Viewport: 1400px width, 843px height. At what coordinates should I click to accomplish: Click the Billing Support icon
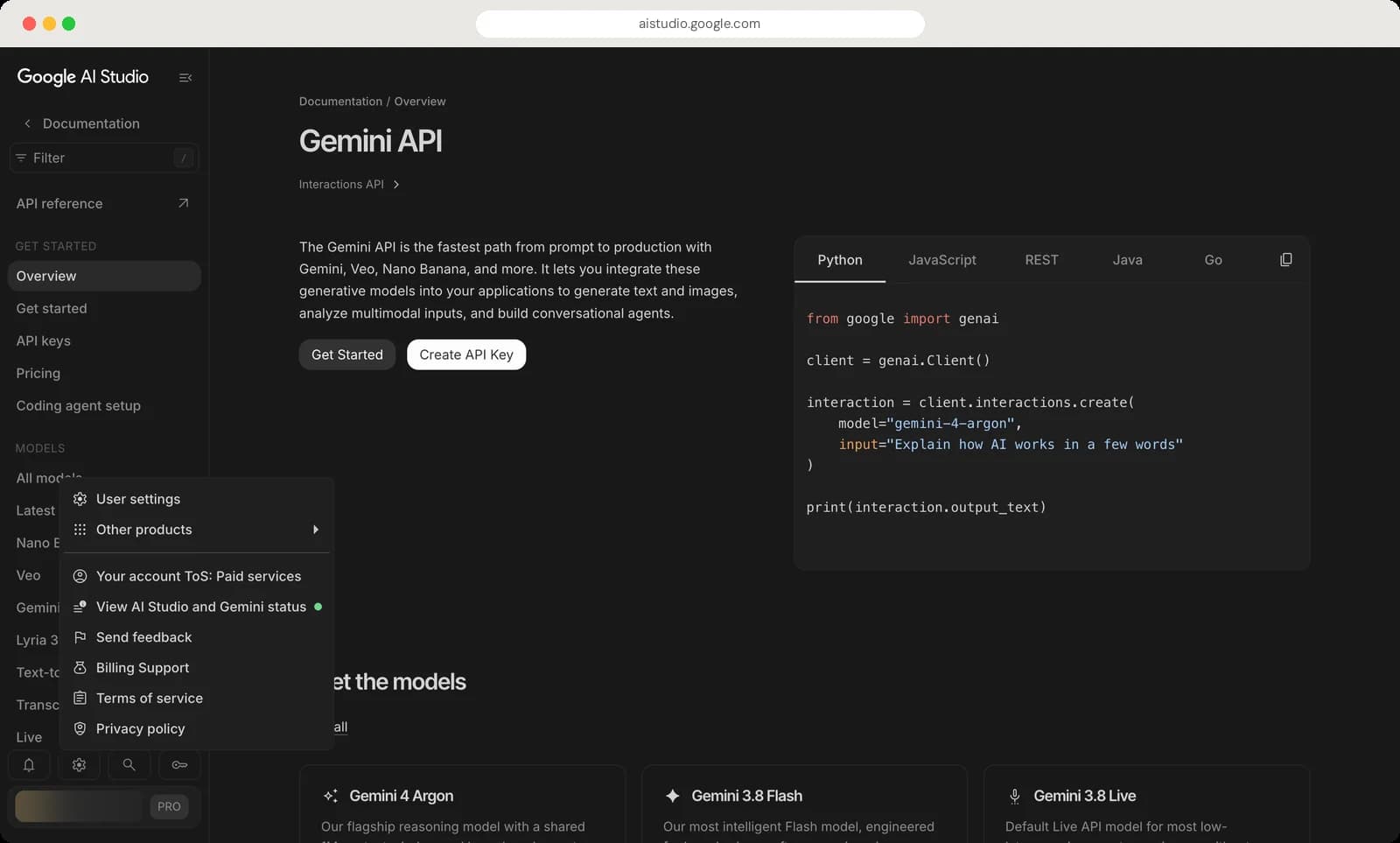point(80,668)
